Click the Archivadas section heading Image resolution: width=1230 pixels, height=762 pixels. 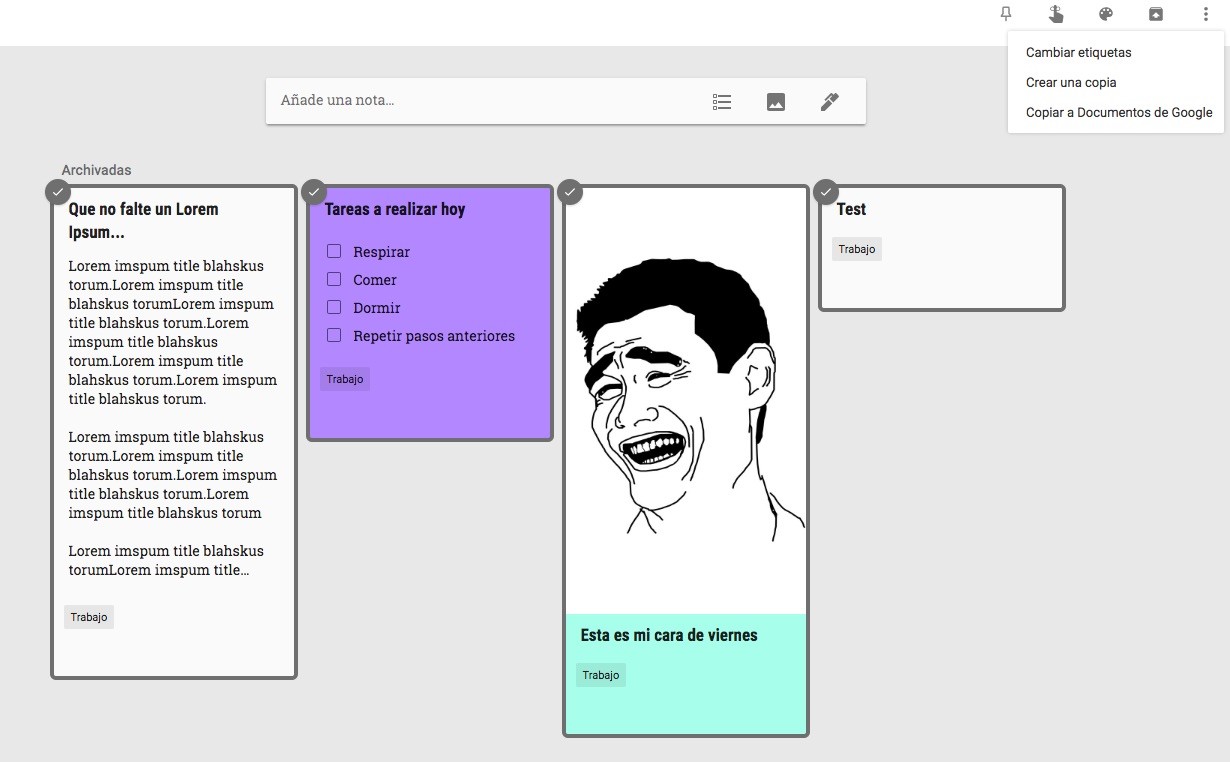tap(96, 170)
